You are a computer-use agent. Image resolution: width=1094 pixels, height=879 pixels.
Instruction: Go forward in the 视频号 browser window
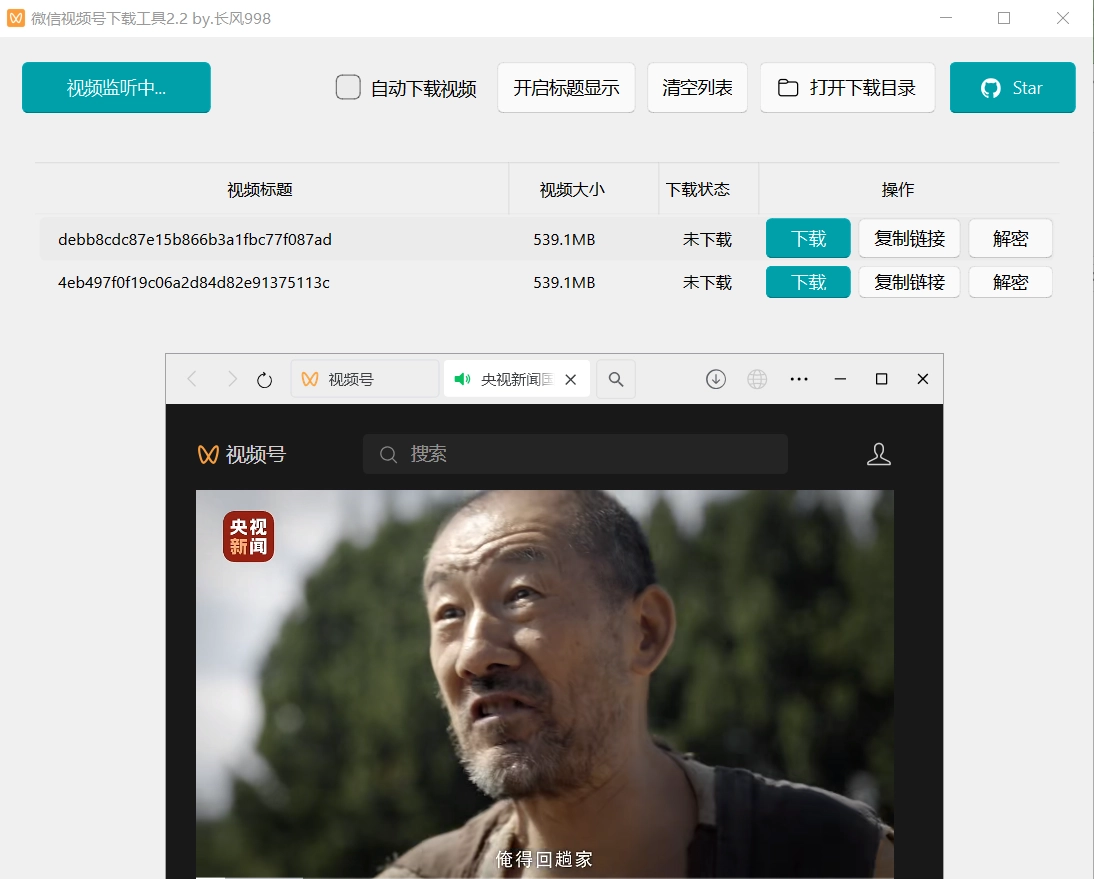coord(232,379)
